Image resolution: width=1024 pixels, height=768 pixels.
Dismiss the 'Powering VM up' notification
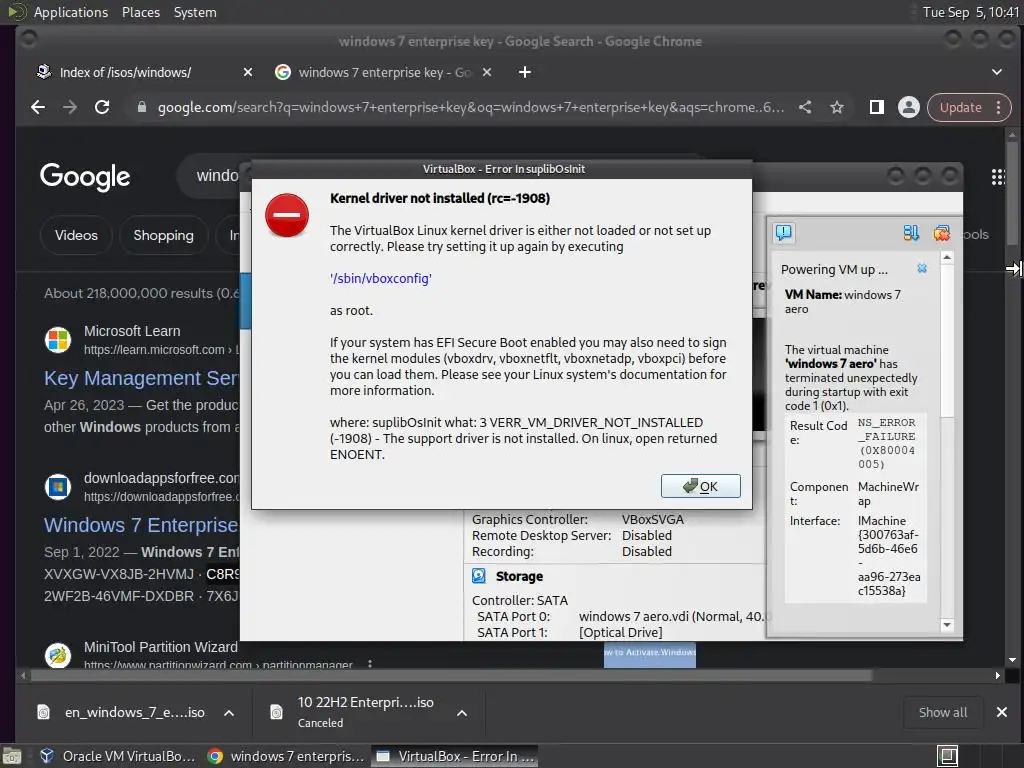click(922, 268)
